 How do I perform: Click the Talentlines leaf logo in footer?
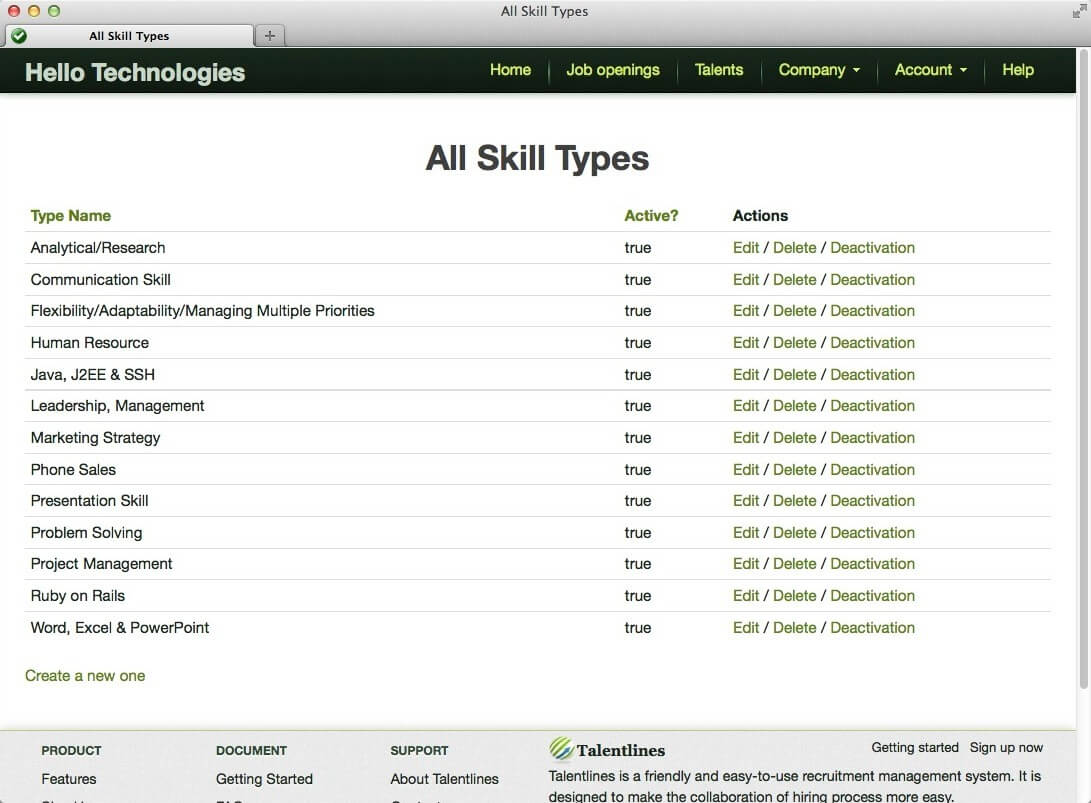pyautogui.click(x=561, y=749)
